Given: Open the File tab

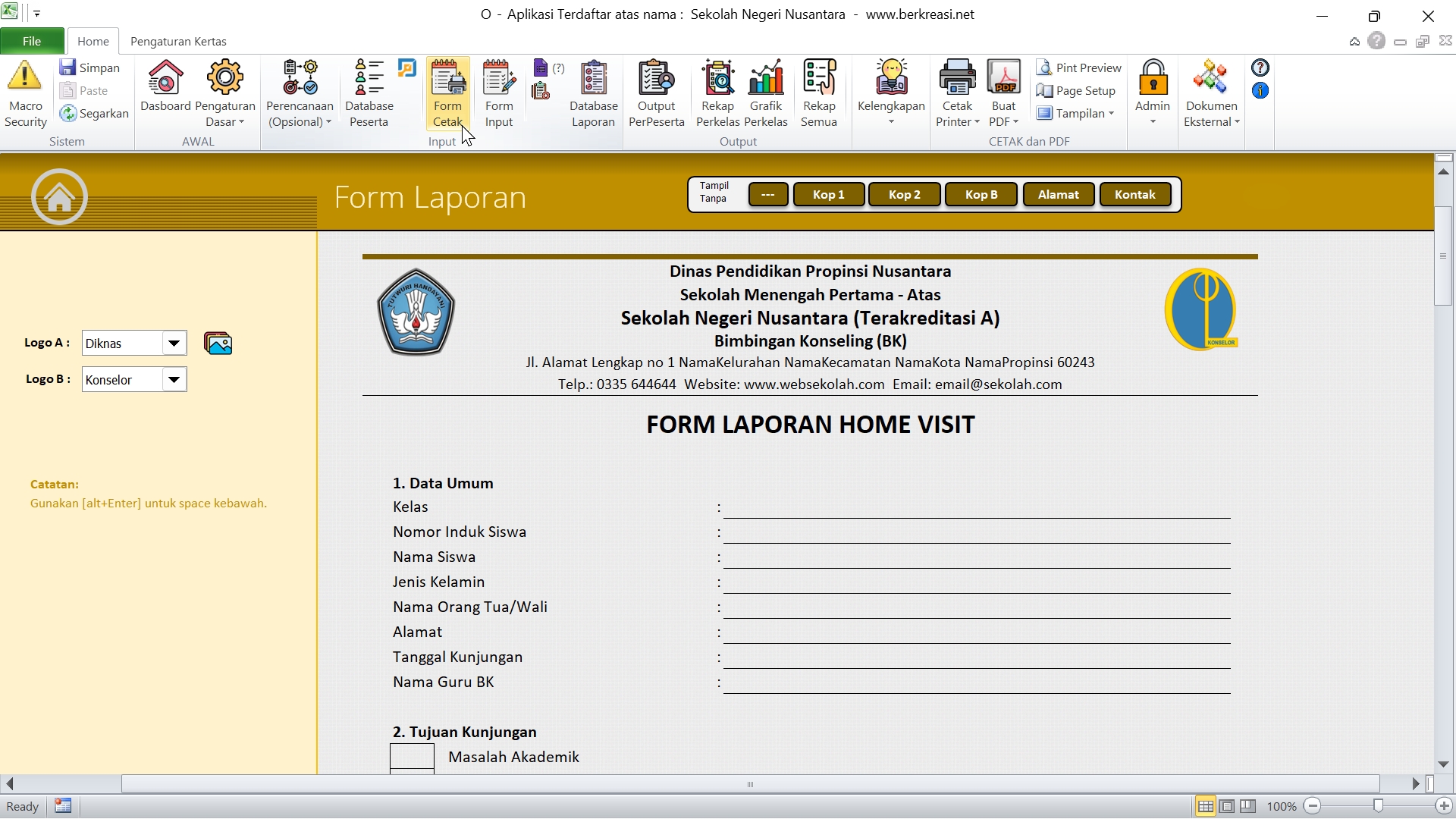Looking at the screenshot, I should coord(32,41).
